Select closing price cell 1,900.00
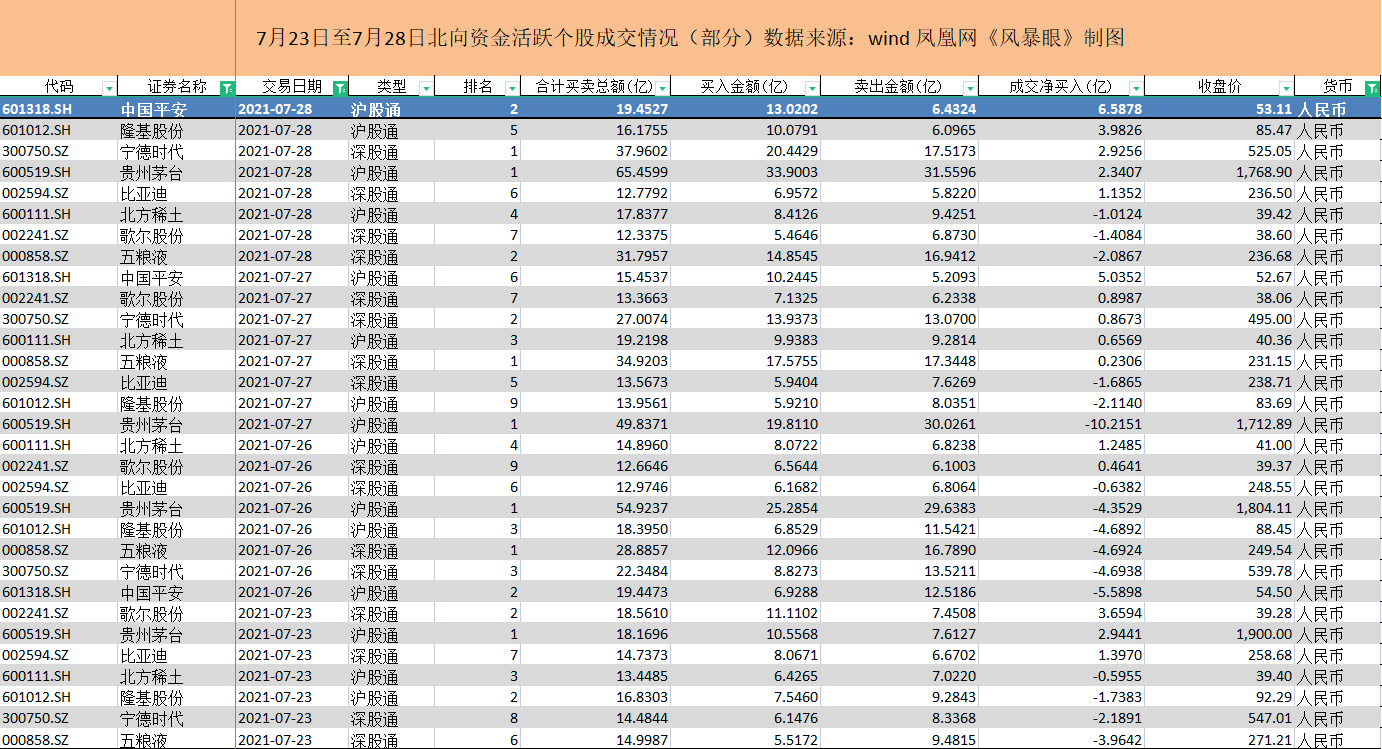 (x=1219, y=634)
